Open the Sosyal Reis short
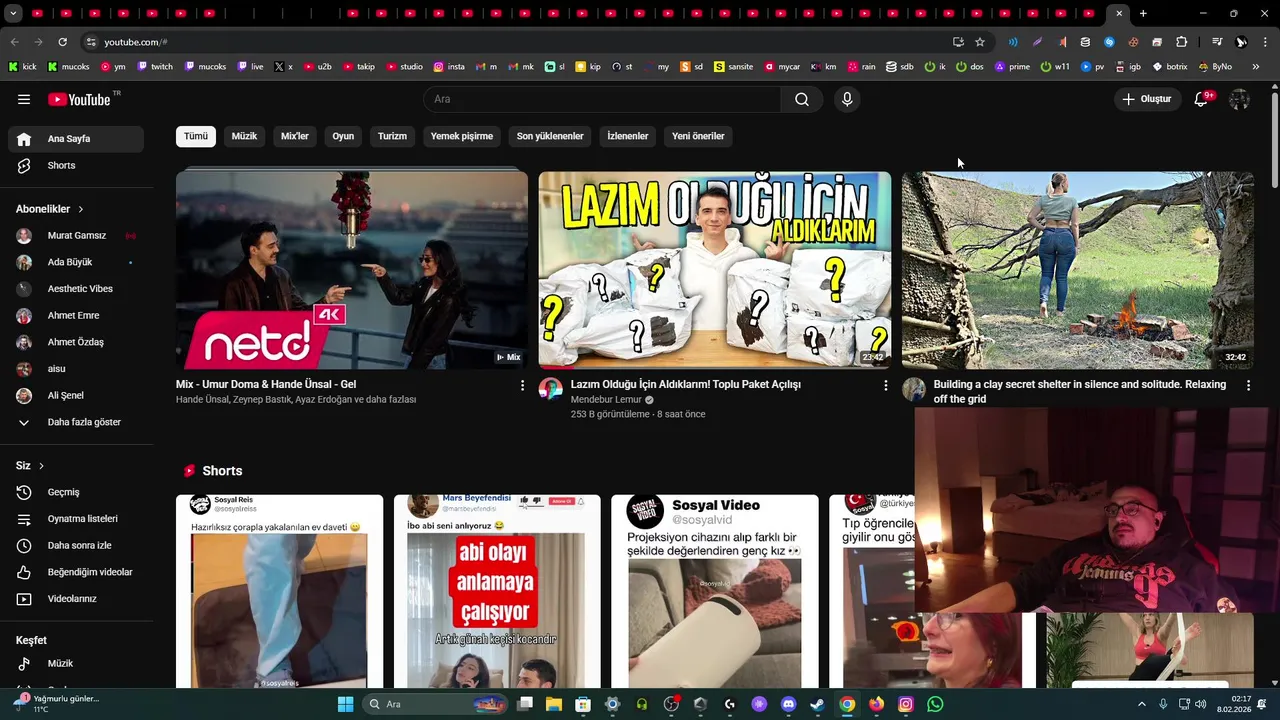1280x720 pixels. [280, 591]
